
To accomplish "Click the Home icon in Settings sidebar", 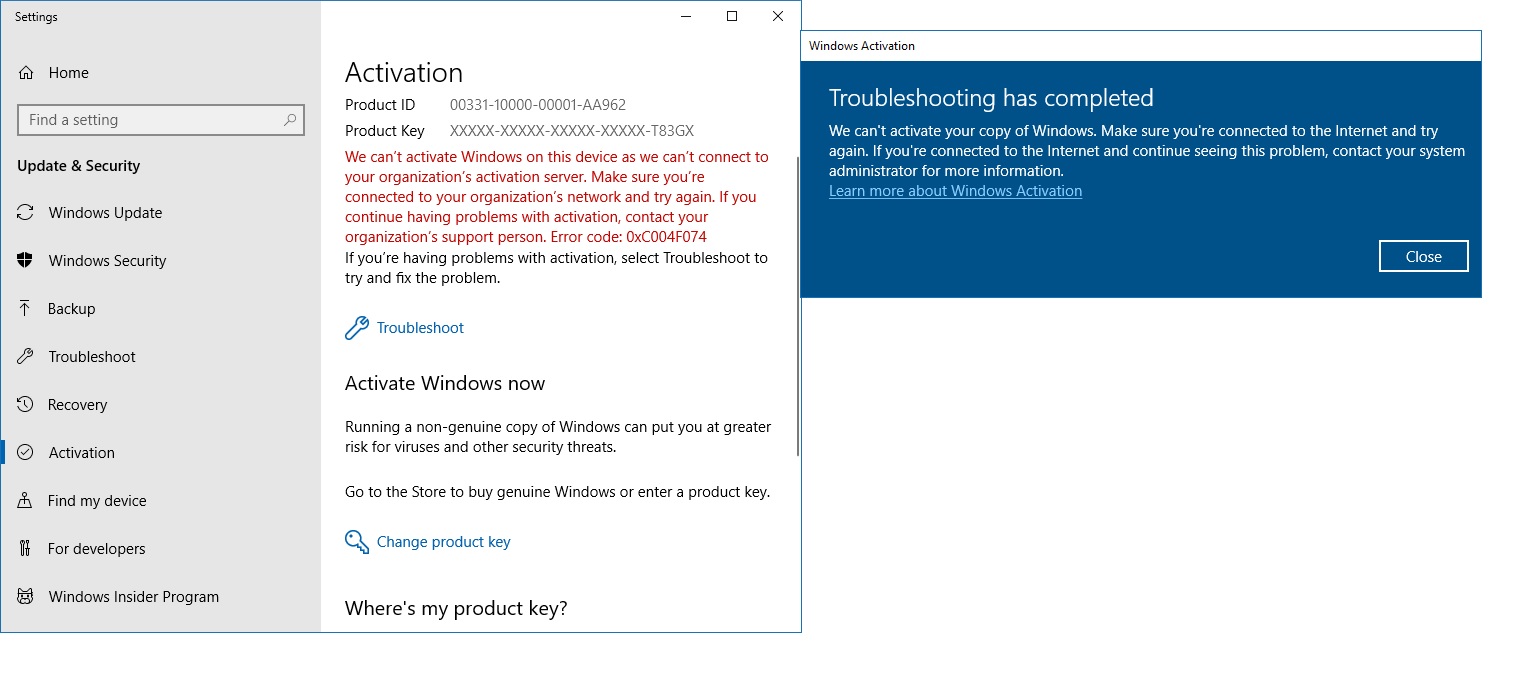I will coord(26,73).
